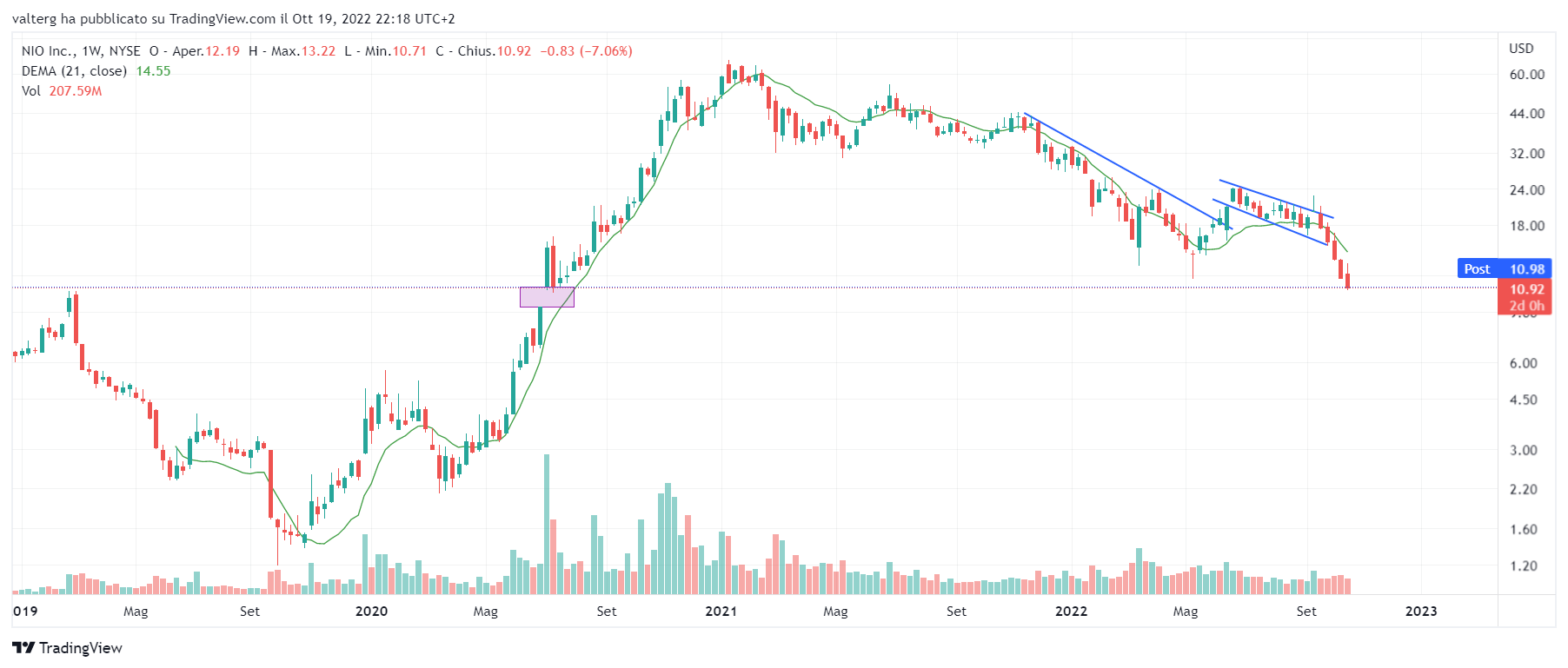1568x668 pixels.
Task: Click the 2d 0h countdown label
Action: point(1526,306)
